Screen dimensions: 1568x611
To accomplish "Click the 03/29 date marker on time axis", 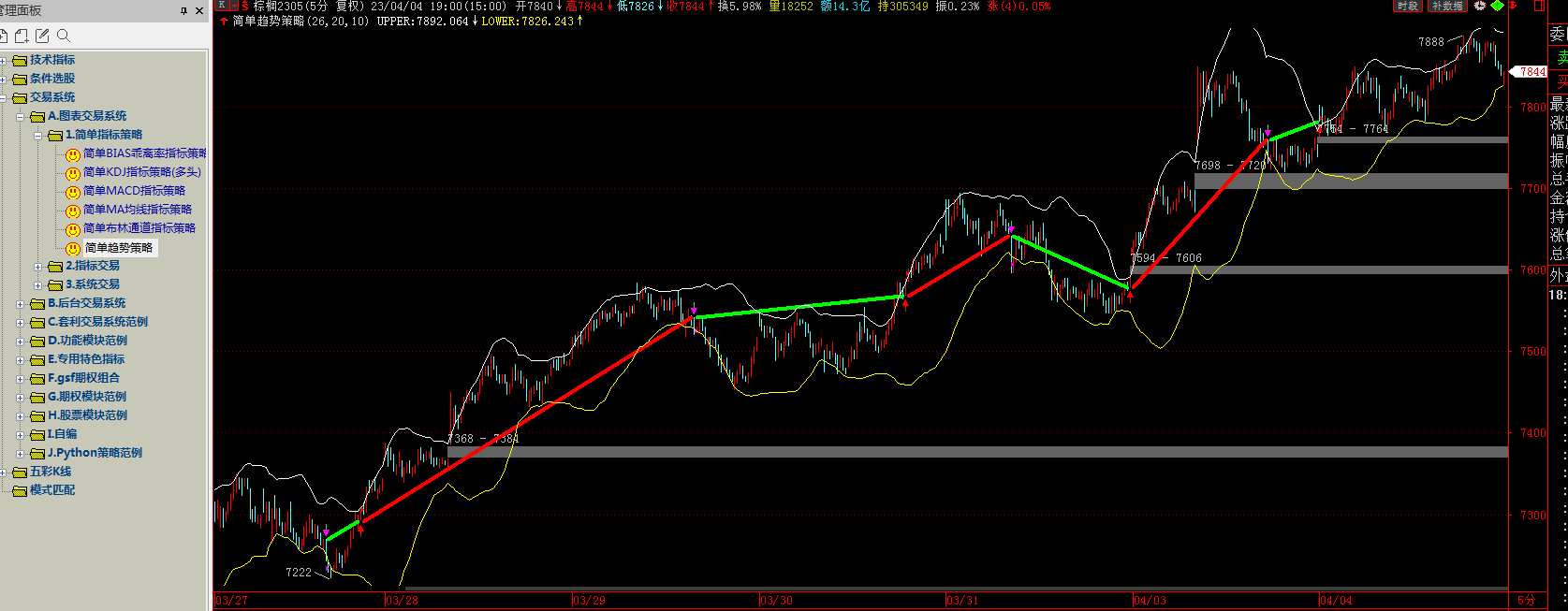I will [x=589, y=600].
